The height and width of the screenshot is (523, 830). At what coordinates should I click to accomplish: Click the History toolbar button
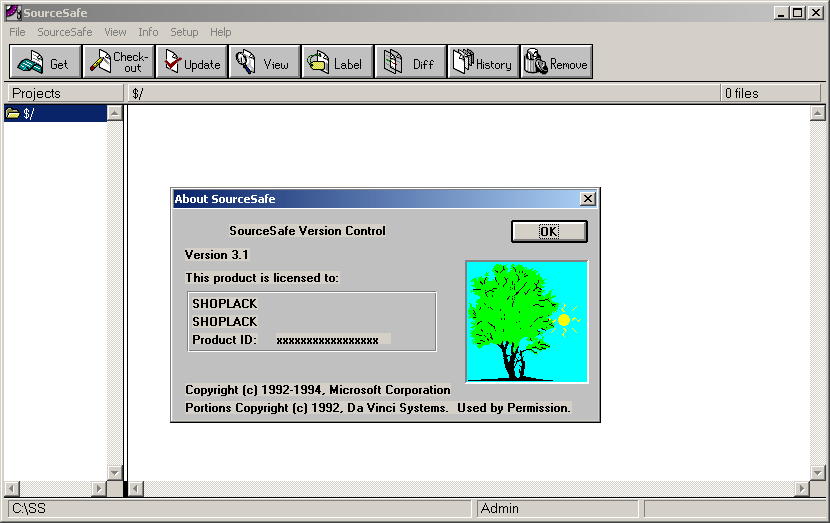pos(484,62)
